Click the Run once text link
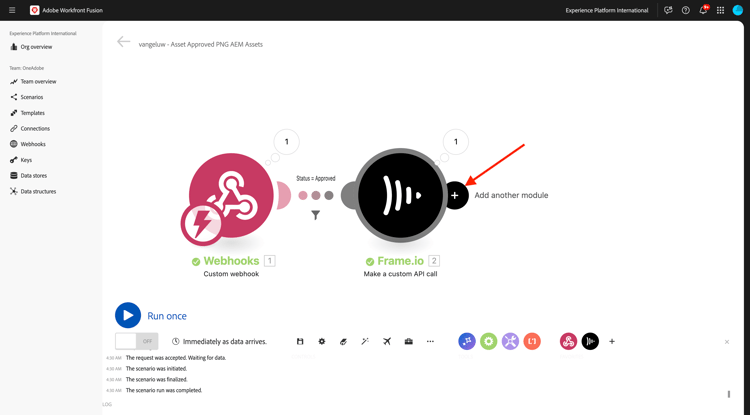750x415 pixels. point(167,316)
